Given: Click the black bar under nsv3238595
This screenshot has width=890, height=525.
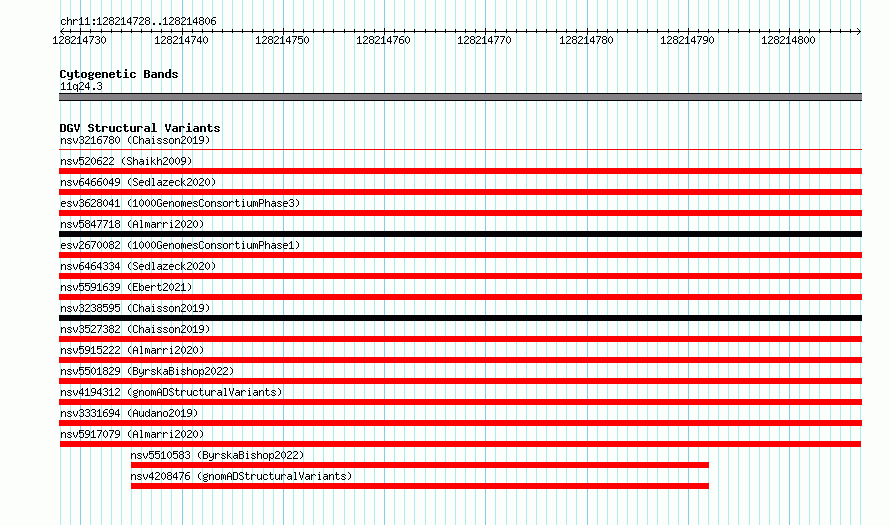Looking at the screenshot, I should [x=460, y=318].
